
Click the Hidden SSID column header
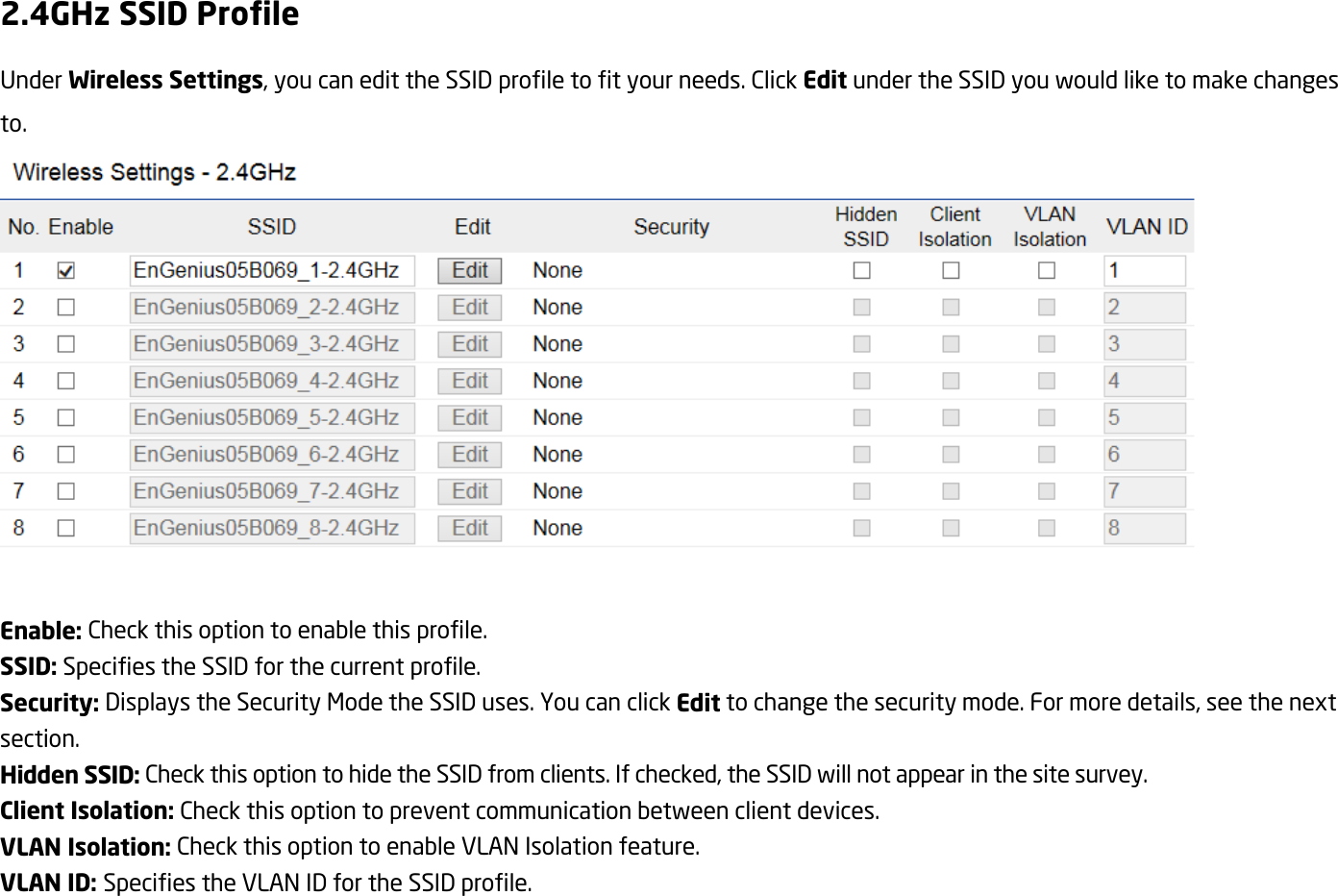click(x=866, y=227)
